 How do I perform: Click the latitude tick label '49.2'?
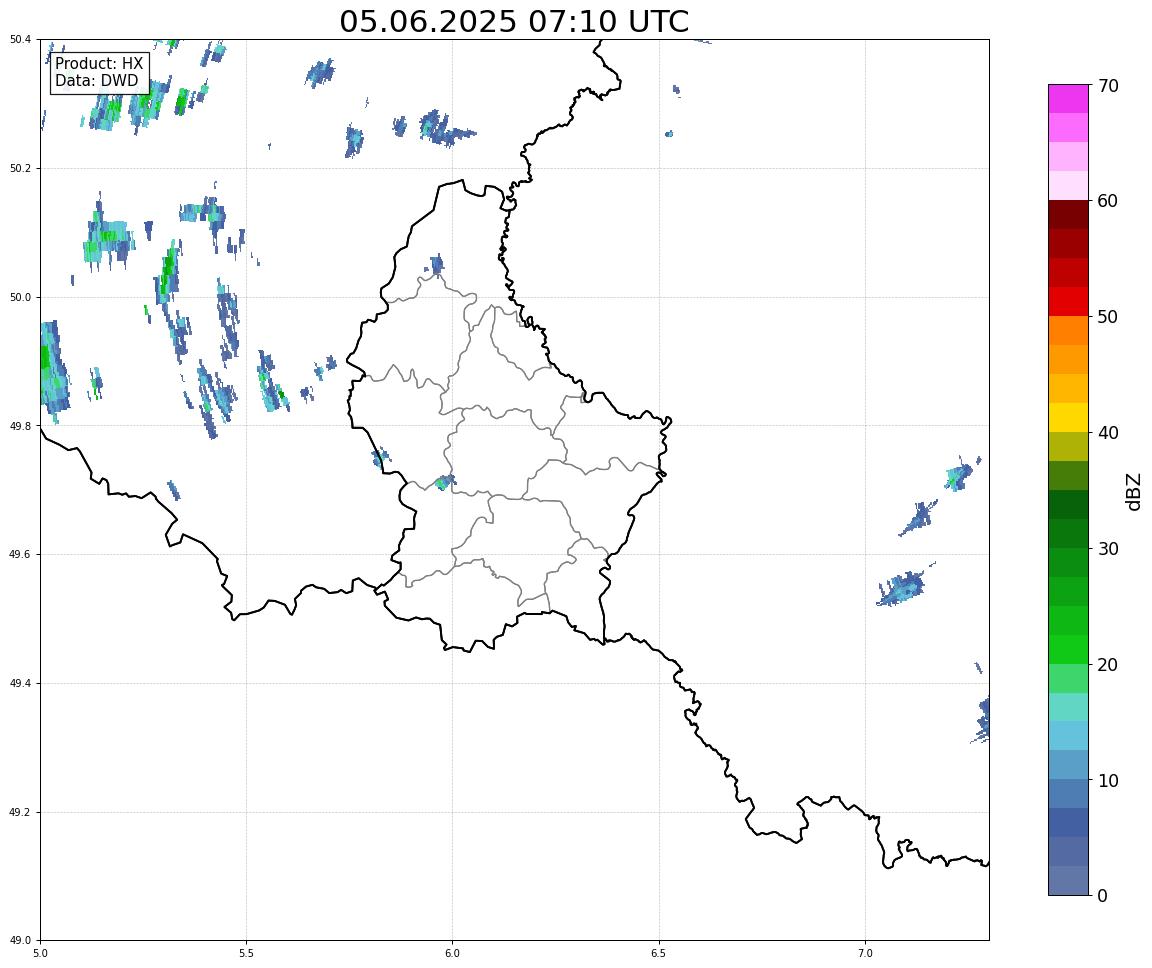pyautogui.click(x=21, y=812)
